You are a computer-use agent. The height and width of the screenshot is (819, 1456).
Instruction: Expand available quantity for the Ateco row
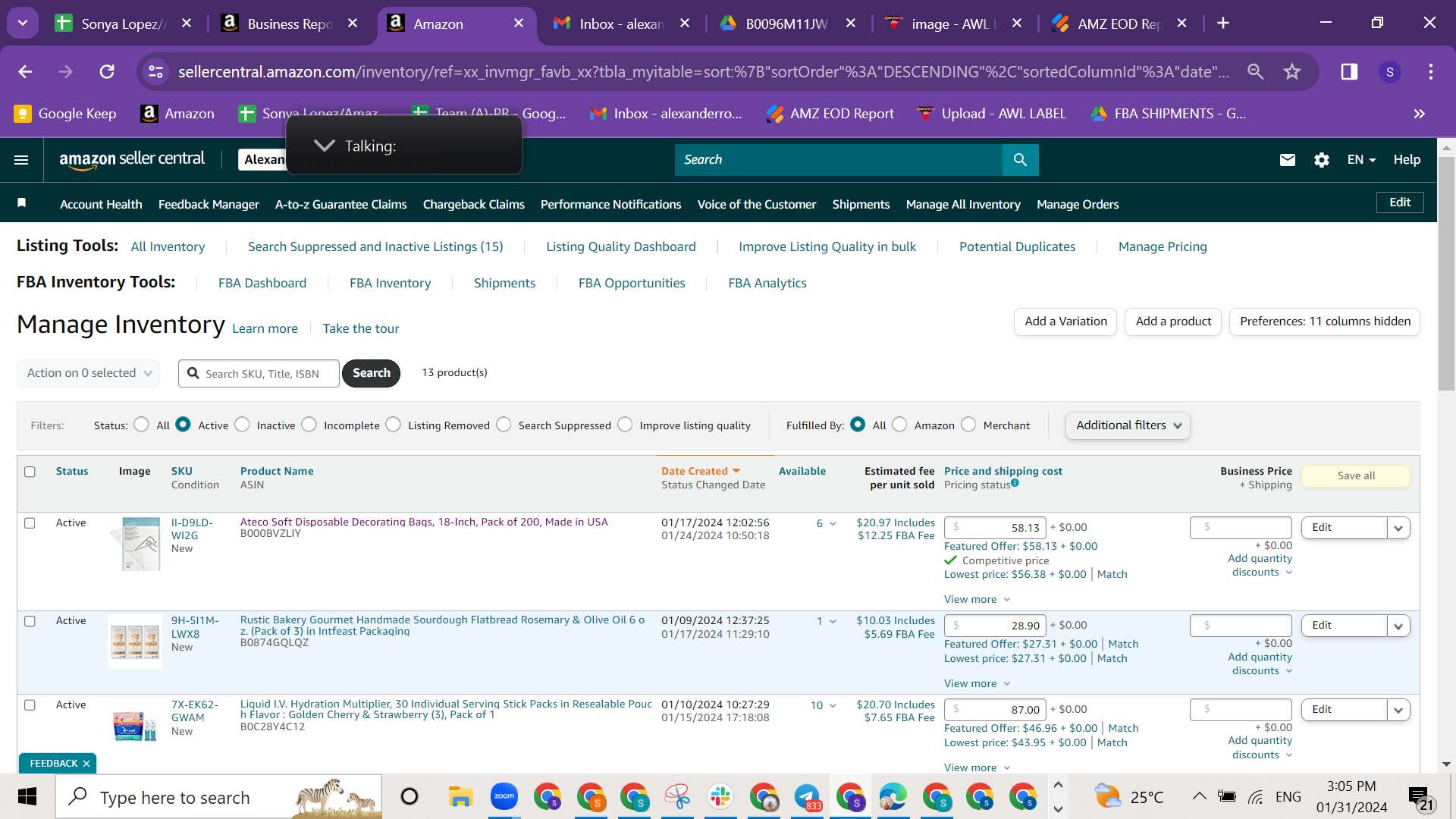pyautogui.click(x=833, y=524)
